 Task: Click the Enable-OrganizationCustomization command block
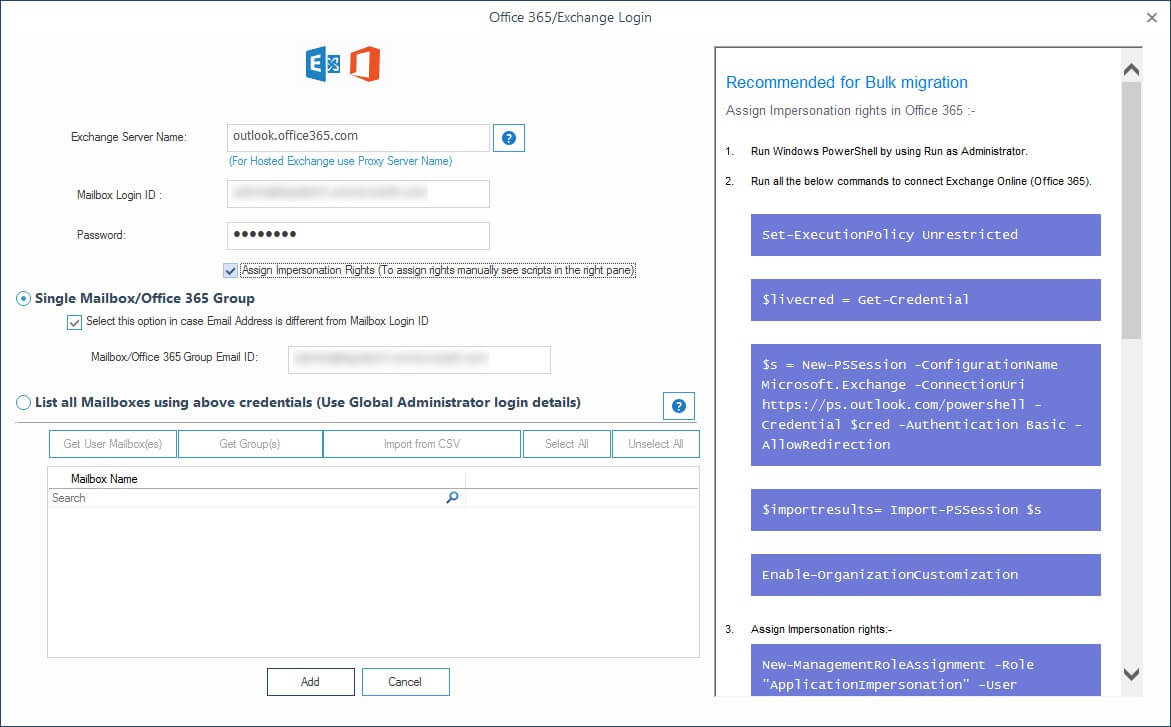pyautogui.click(x=925, y=575)
